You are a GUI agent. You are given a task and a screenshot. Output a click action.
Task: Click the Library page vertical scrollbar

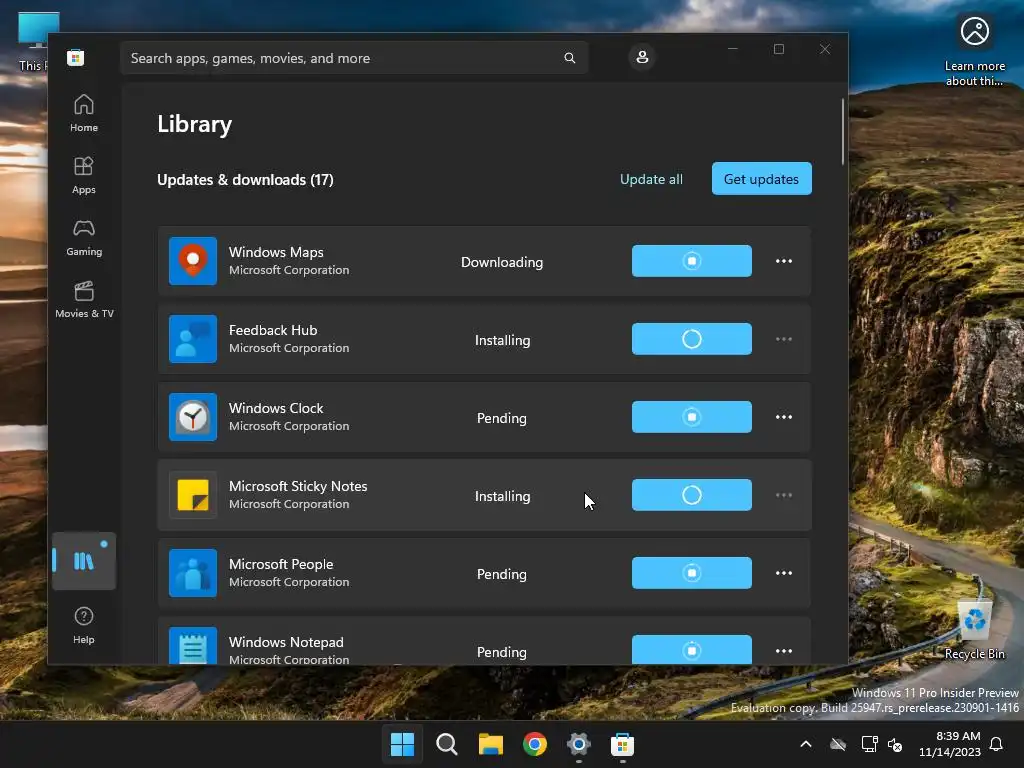click(x=842, y=133)
